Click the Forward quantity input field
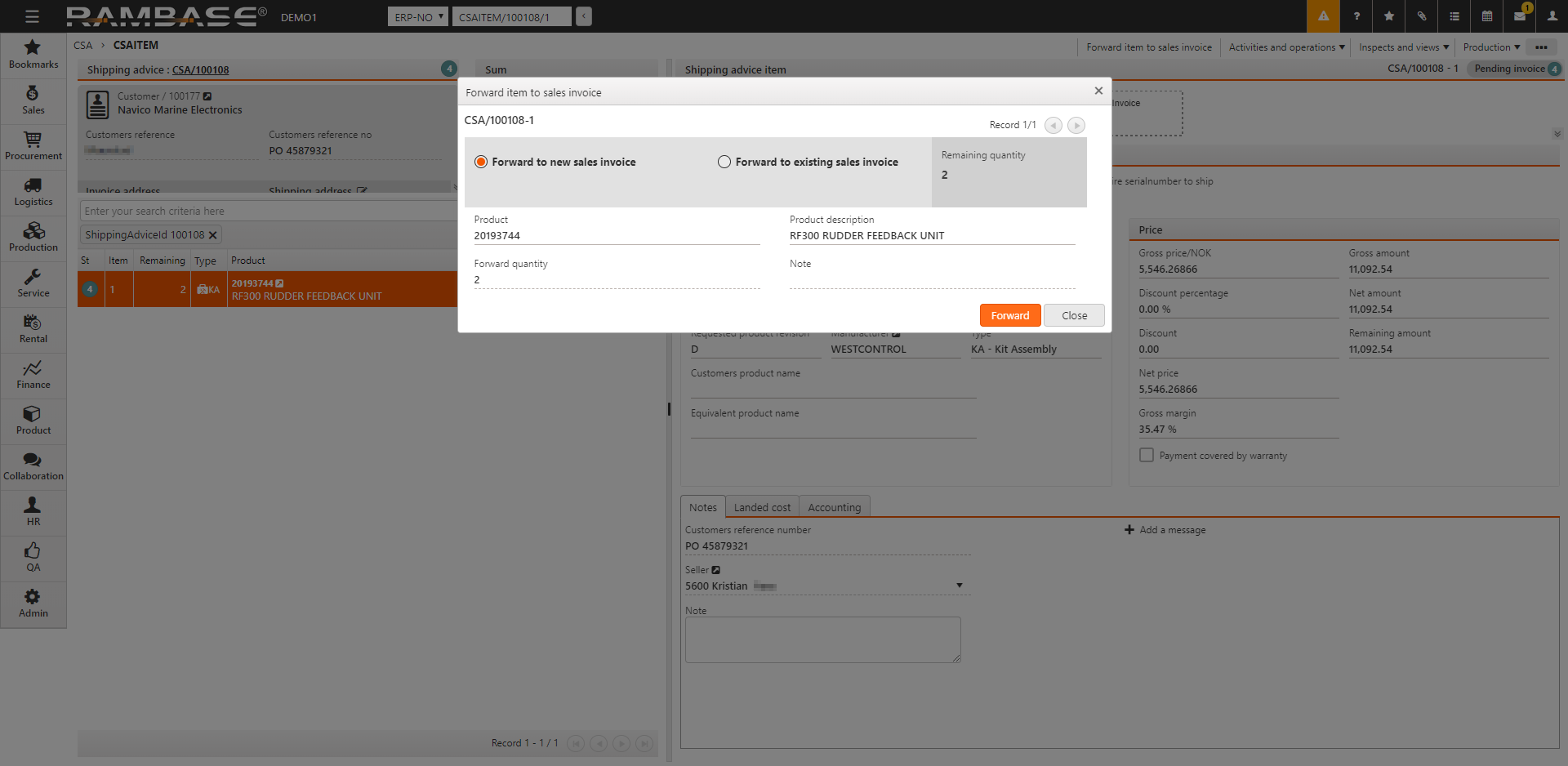The height and width of the screenshot is (766, 1568). pos(616,280)
